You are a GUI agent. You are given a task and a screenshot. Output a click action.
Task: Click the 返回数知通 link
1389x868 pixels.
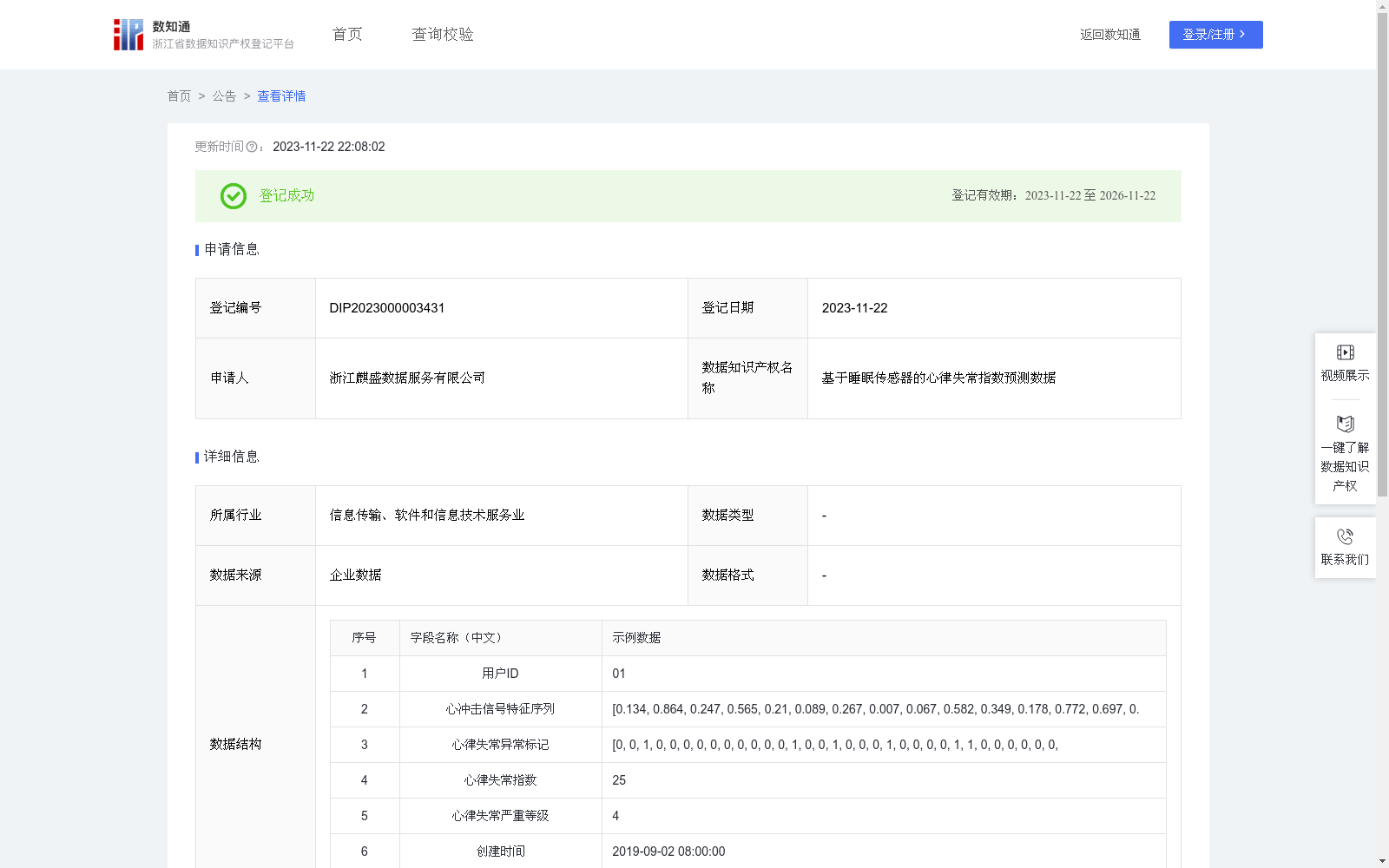click(1110, 35)
